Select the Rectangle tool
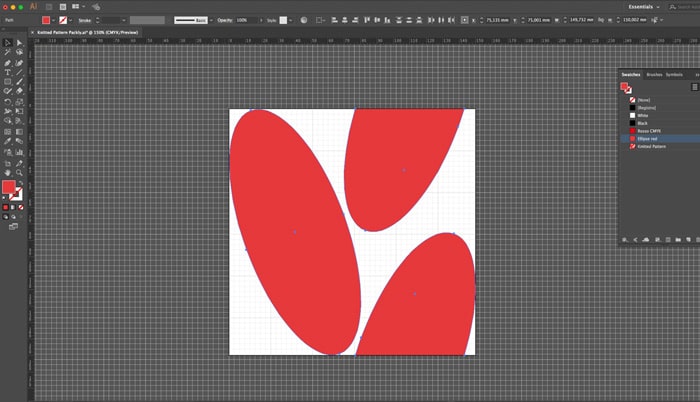 click(8, 82)
